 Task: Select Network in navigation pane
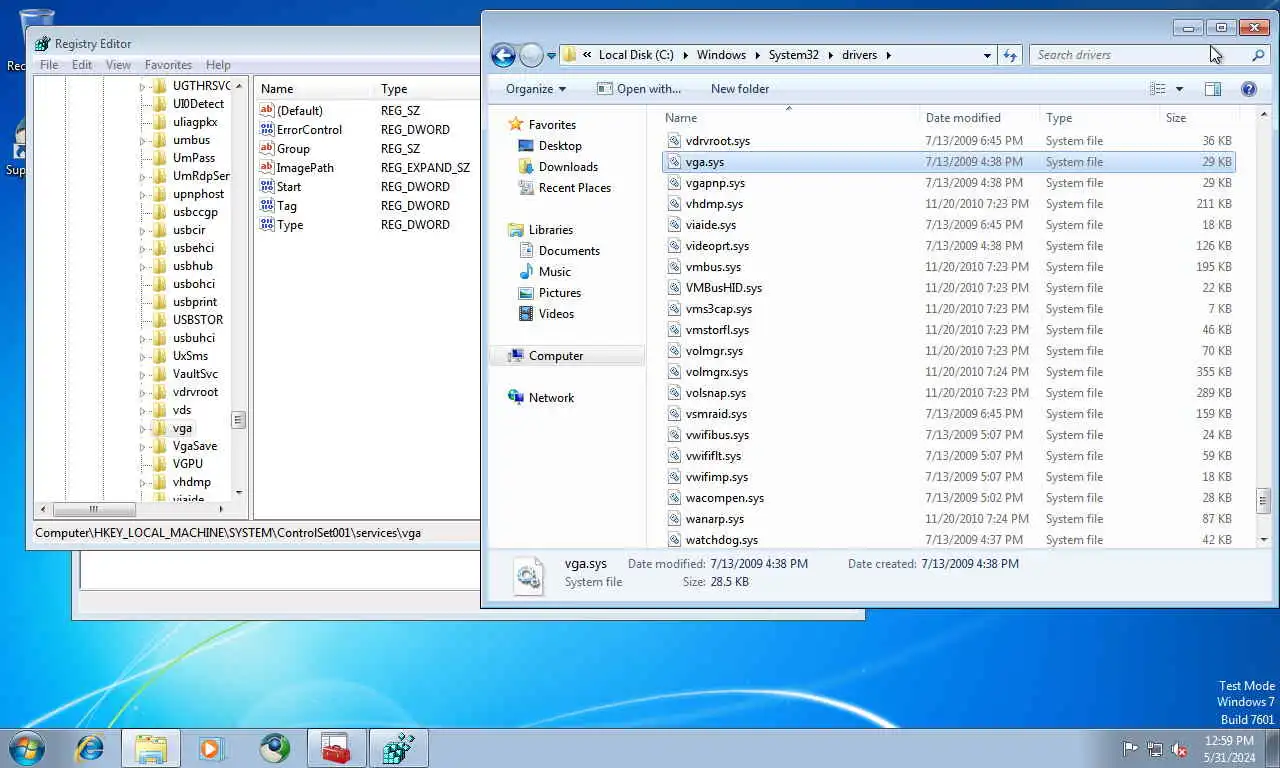(551, 398)
